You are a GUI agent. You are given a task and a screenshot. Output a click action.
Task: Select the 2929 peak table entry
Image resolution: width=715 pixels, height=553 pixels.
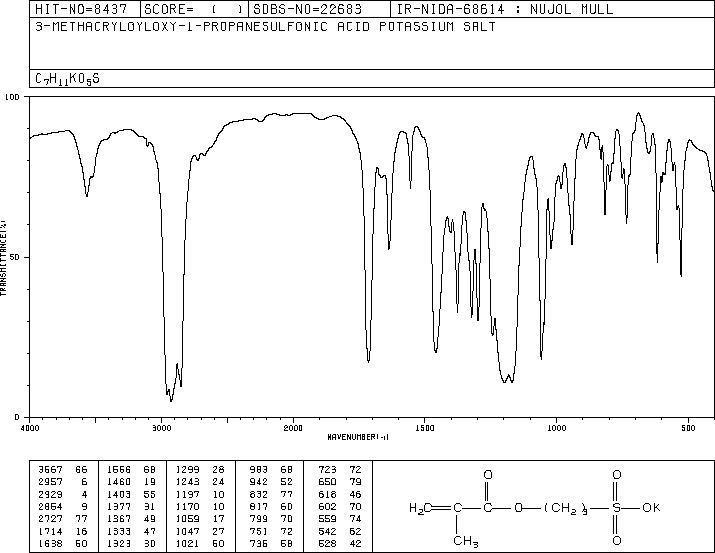pyautogui.click(x=63, y=494)
